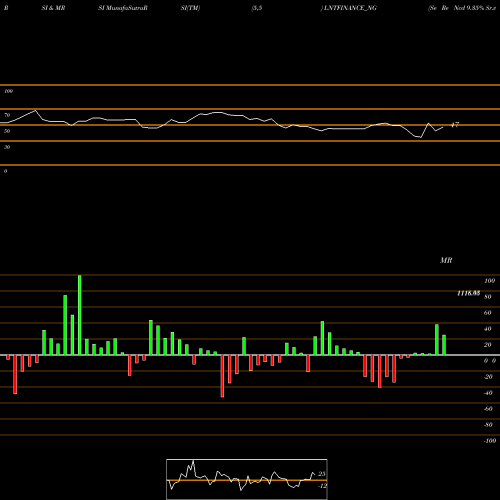This screenshot has height=500, width=500.
Task: Click the 'Ncd 9.35%' series description text
Action: pyautogui.click(x=468, y=8)
